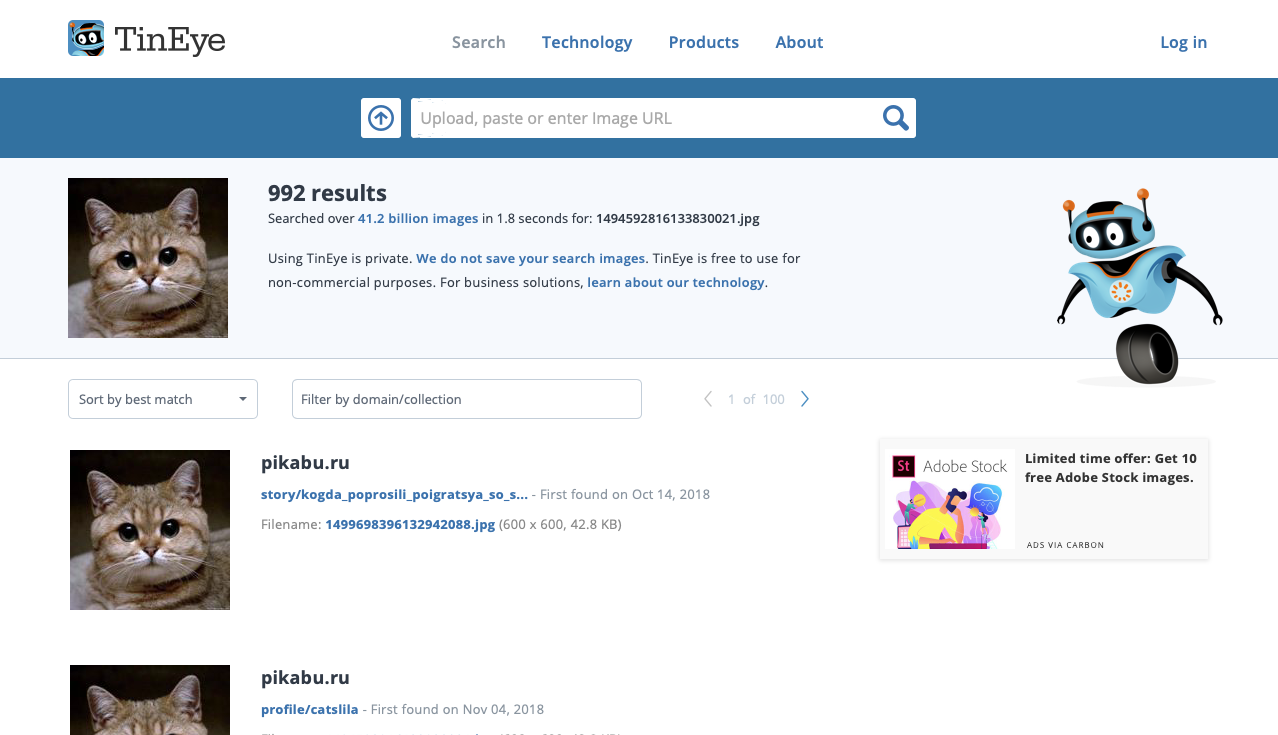The image size is (1278, 735).
Task: Click the magnifying glass search icon
Action: [x=896, y=118]
